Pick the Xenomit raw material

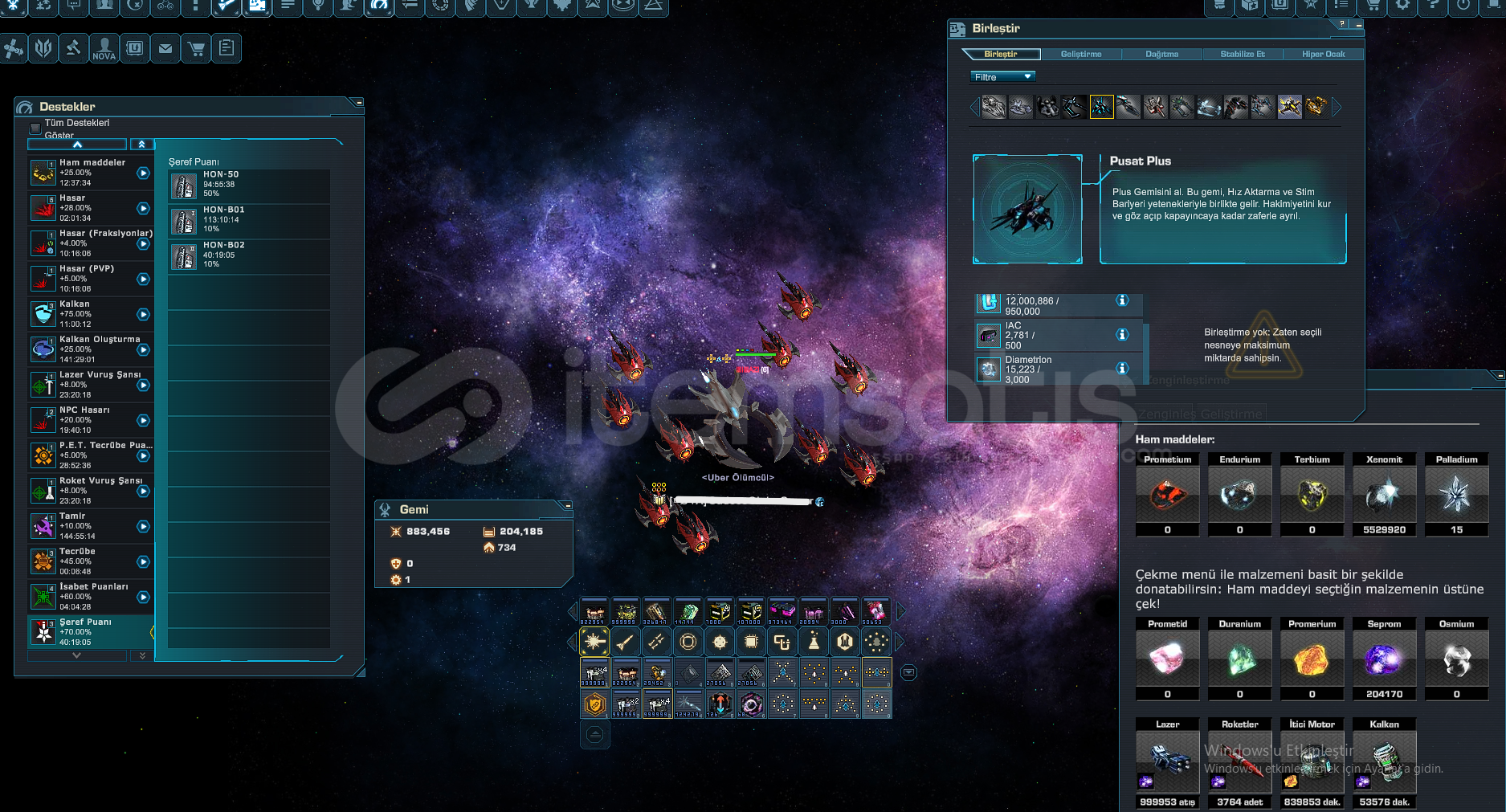click(x=1384, y=496)
